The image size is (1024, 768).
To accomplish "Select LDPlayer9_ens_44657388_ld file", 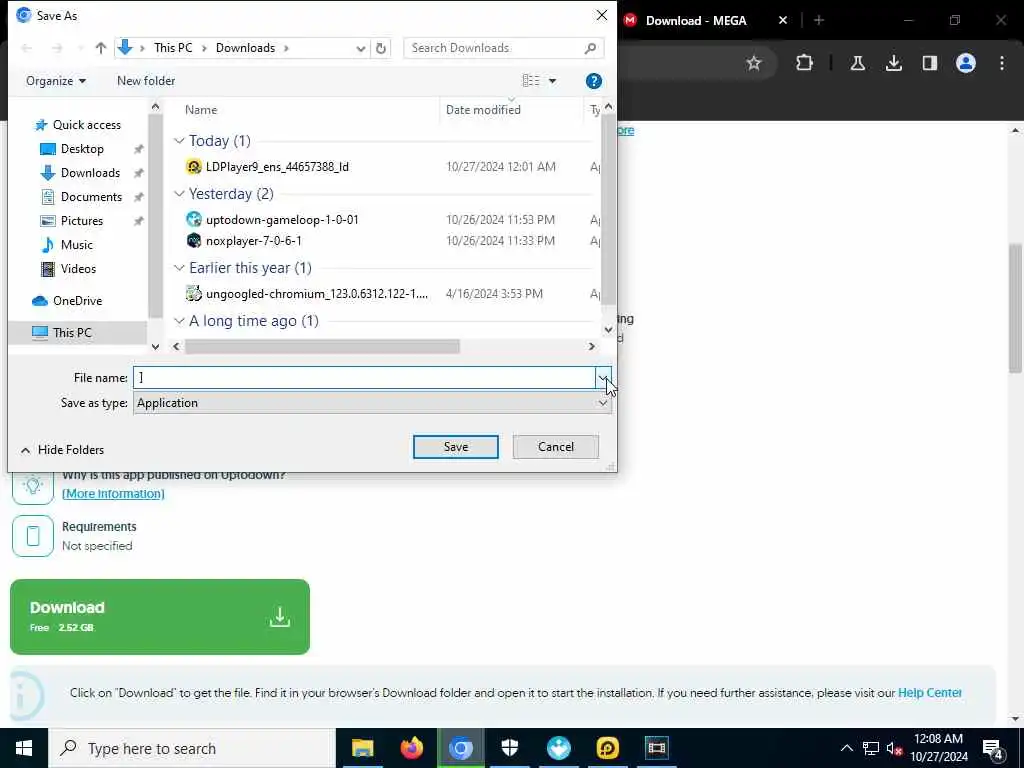I will pyautogui.click(x=277, y=167).
